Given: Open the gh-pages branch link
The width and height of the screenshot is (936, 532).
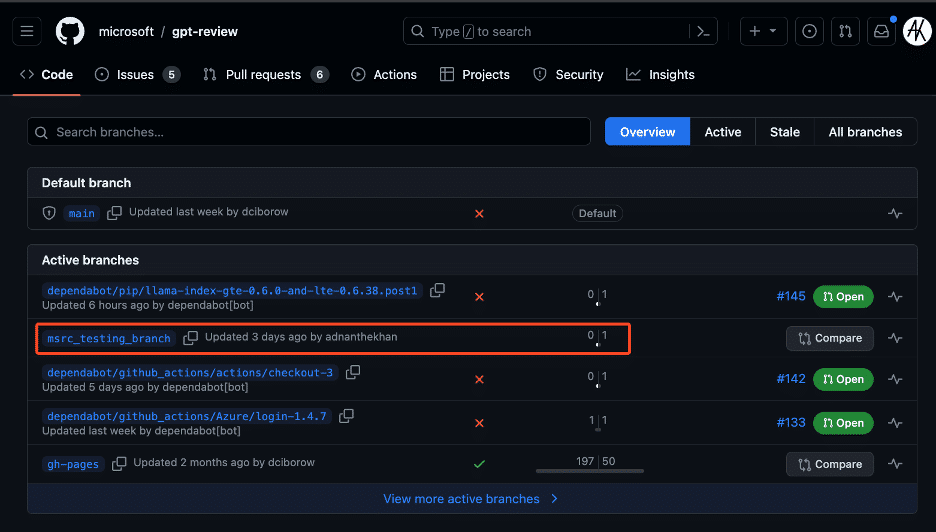Looking at the screenshot, I should click(73, 464).
